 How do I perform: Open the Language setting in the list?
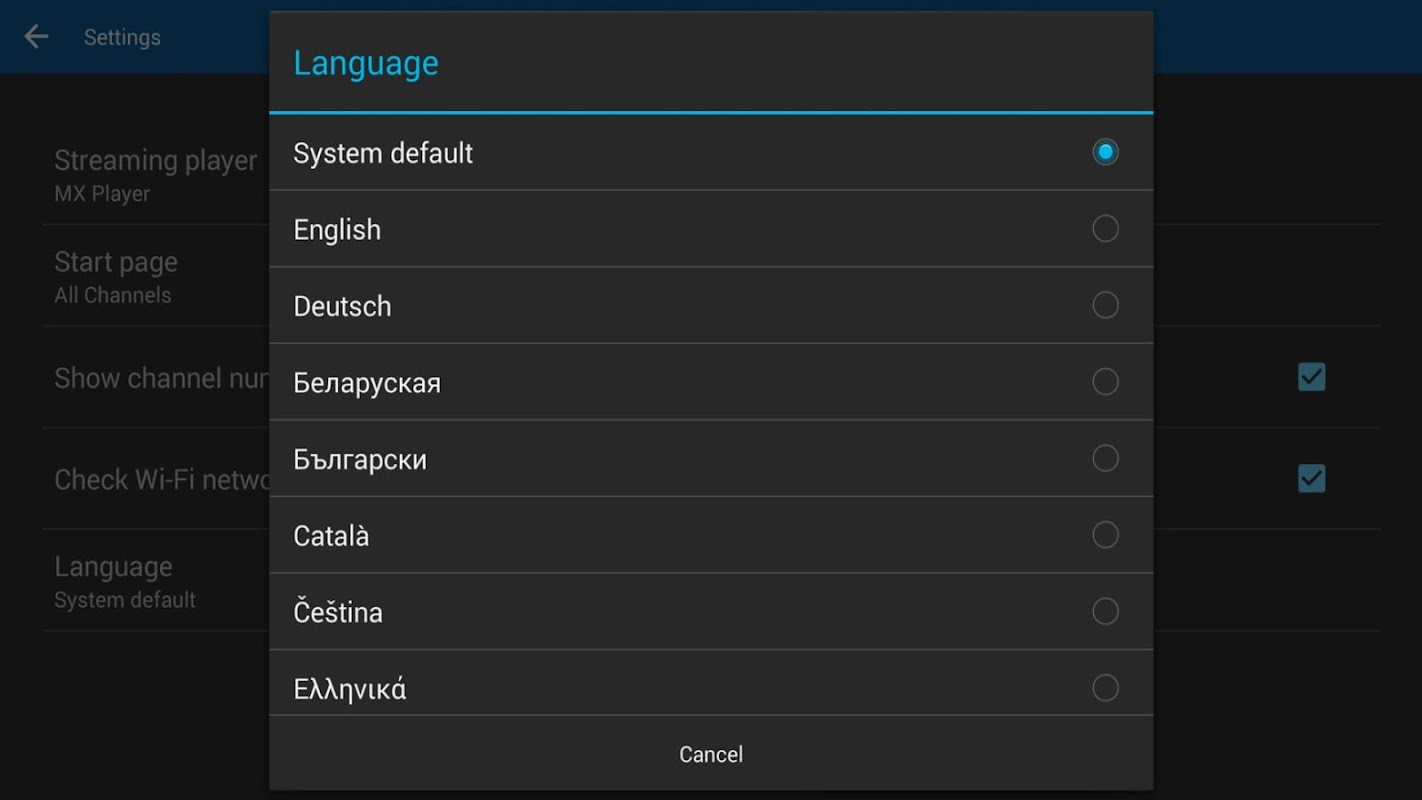tap(125, 580)
